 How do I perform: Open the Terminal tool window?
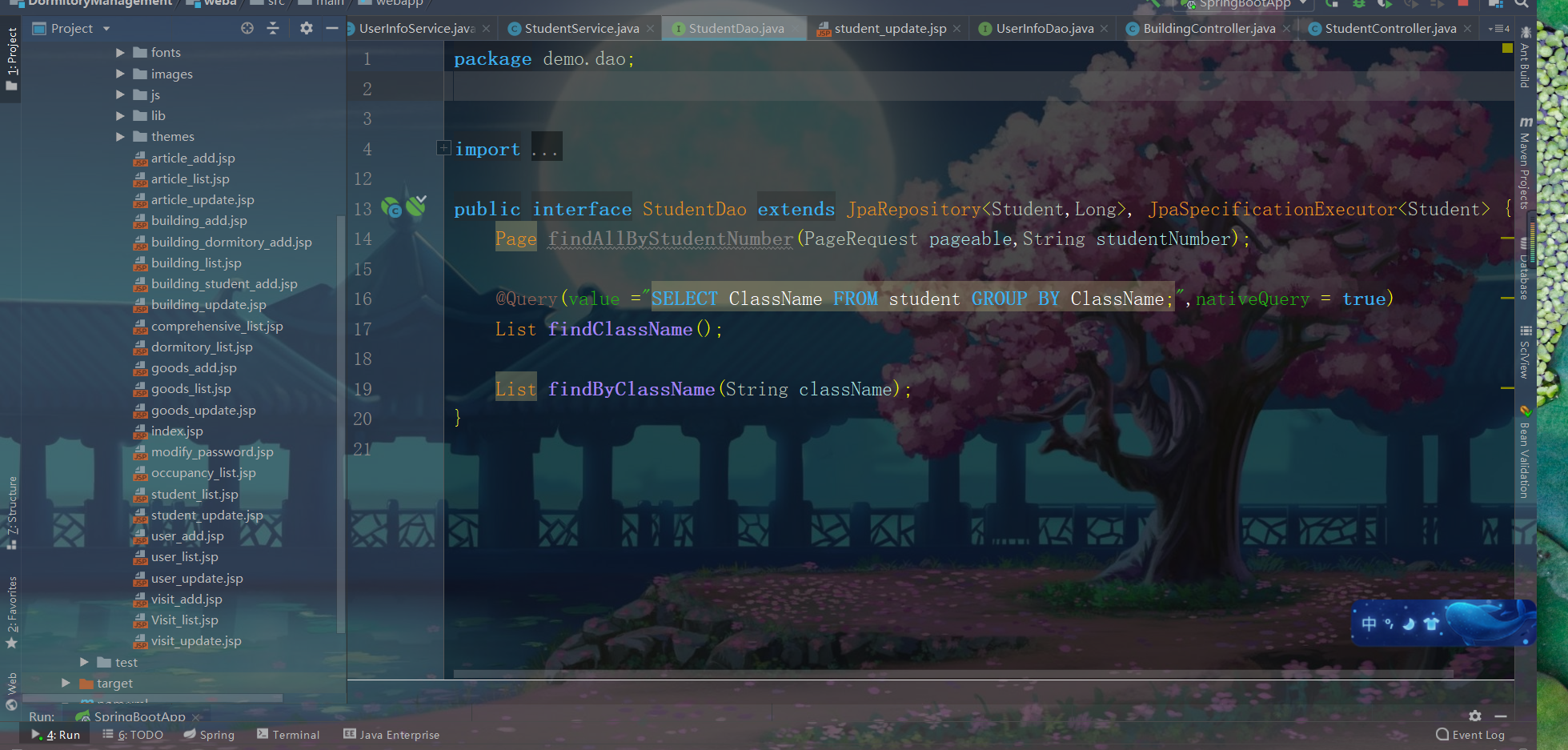288,735
